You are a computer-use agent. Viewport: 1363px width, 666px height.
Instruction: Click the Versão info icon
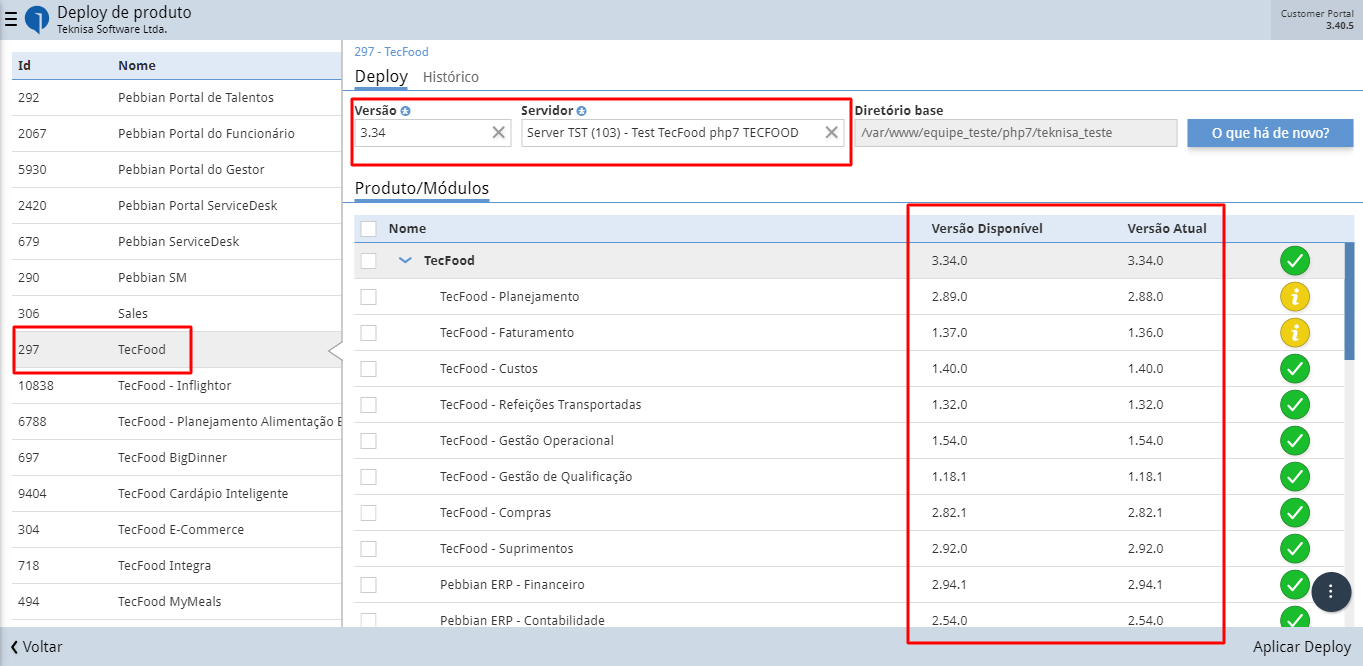[406, 111]
